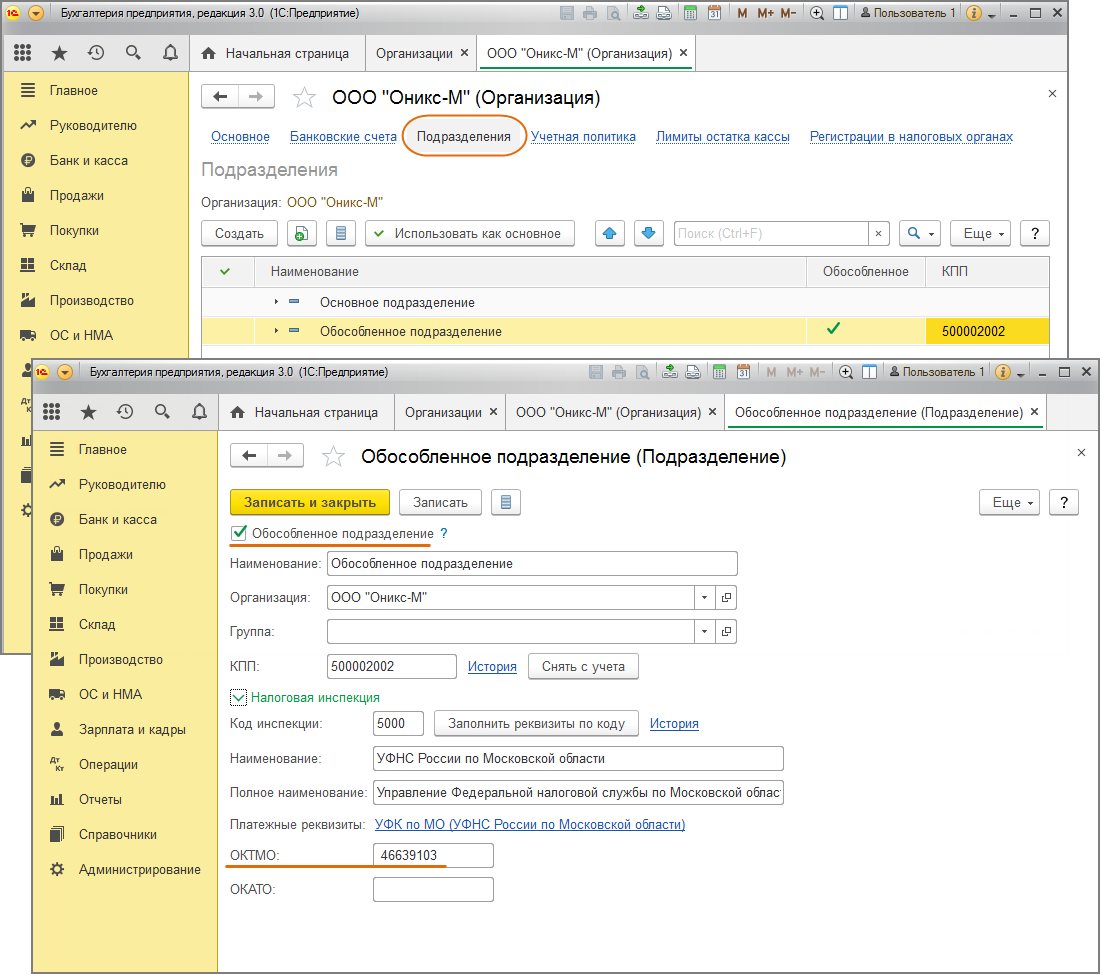Open Еще menu in Подразделения list
This screenshot has height=975, width=1103.
[x=981, y=234]
